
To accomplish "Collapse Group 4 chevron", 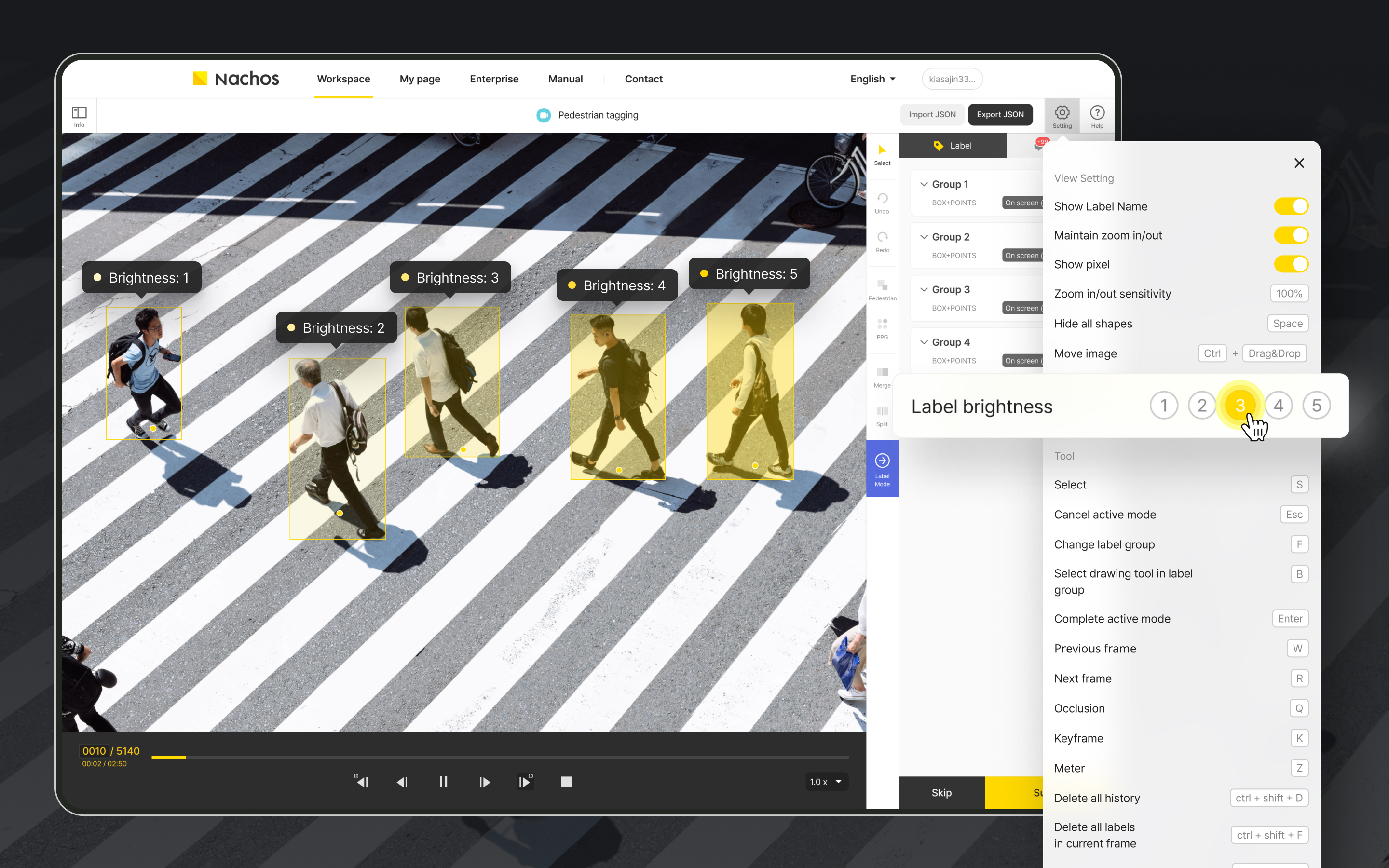I will click(924, 342).
